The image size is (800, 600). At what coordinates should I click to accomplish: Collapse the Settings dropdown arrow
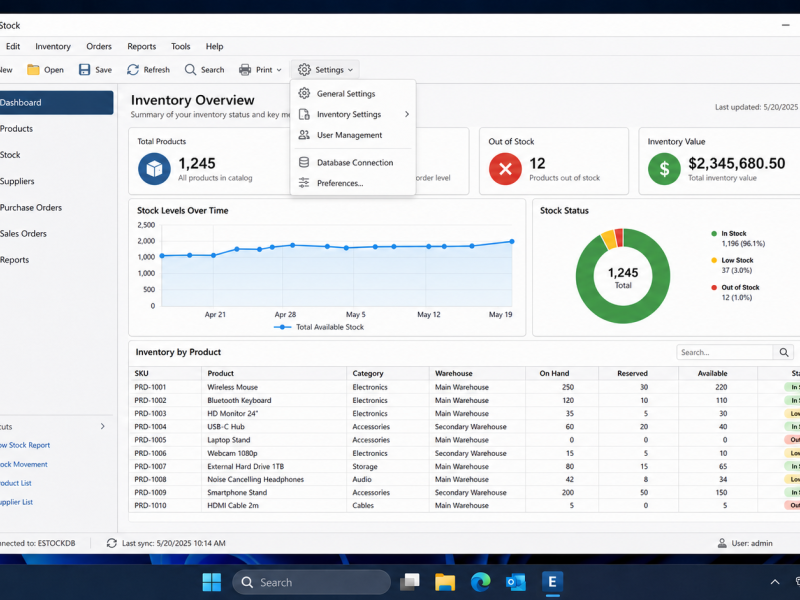pos(351,70)
